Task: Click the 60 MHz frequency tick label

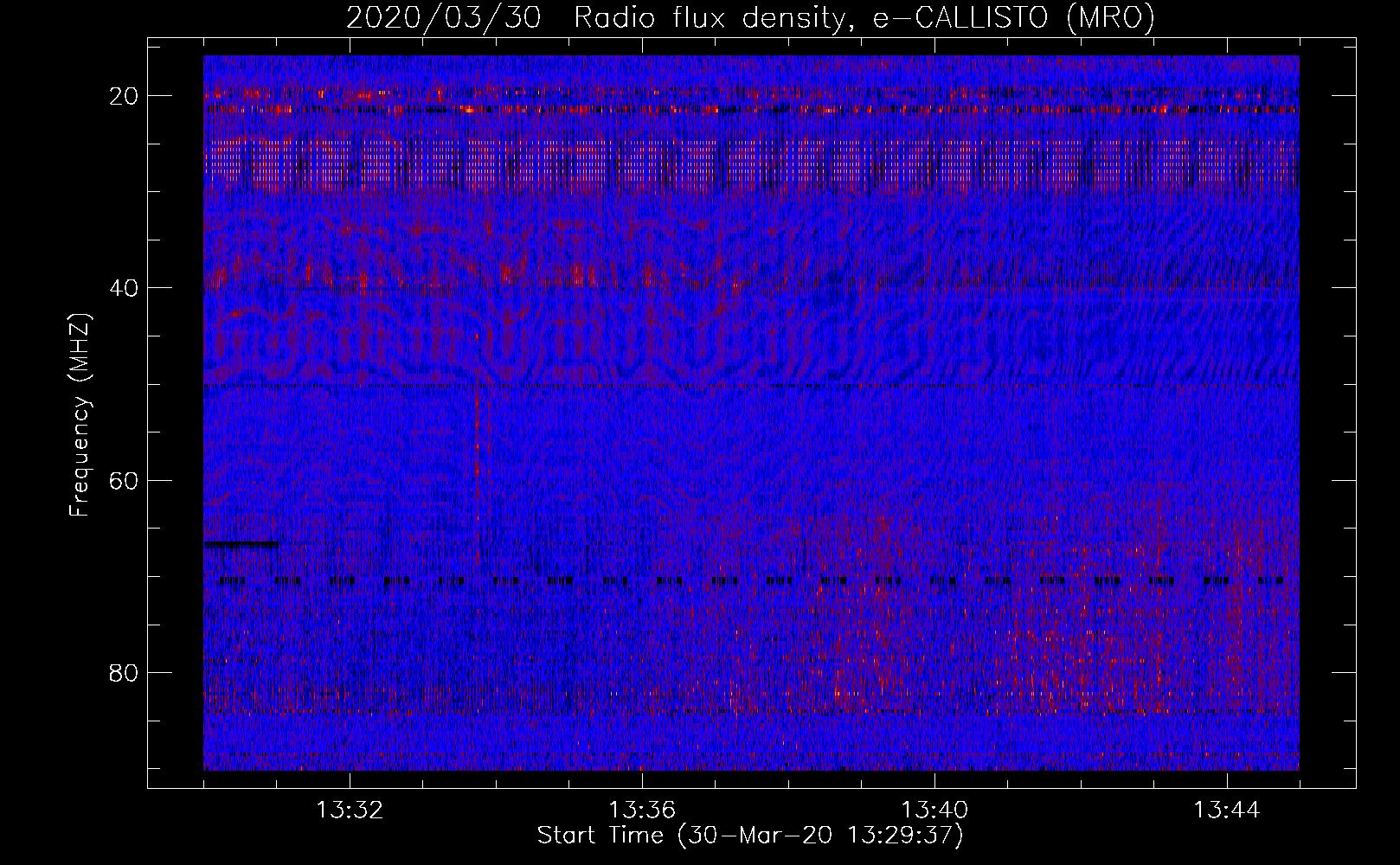Action: click(124, 480)
